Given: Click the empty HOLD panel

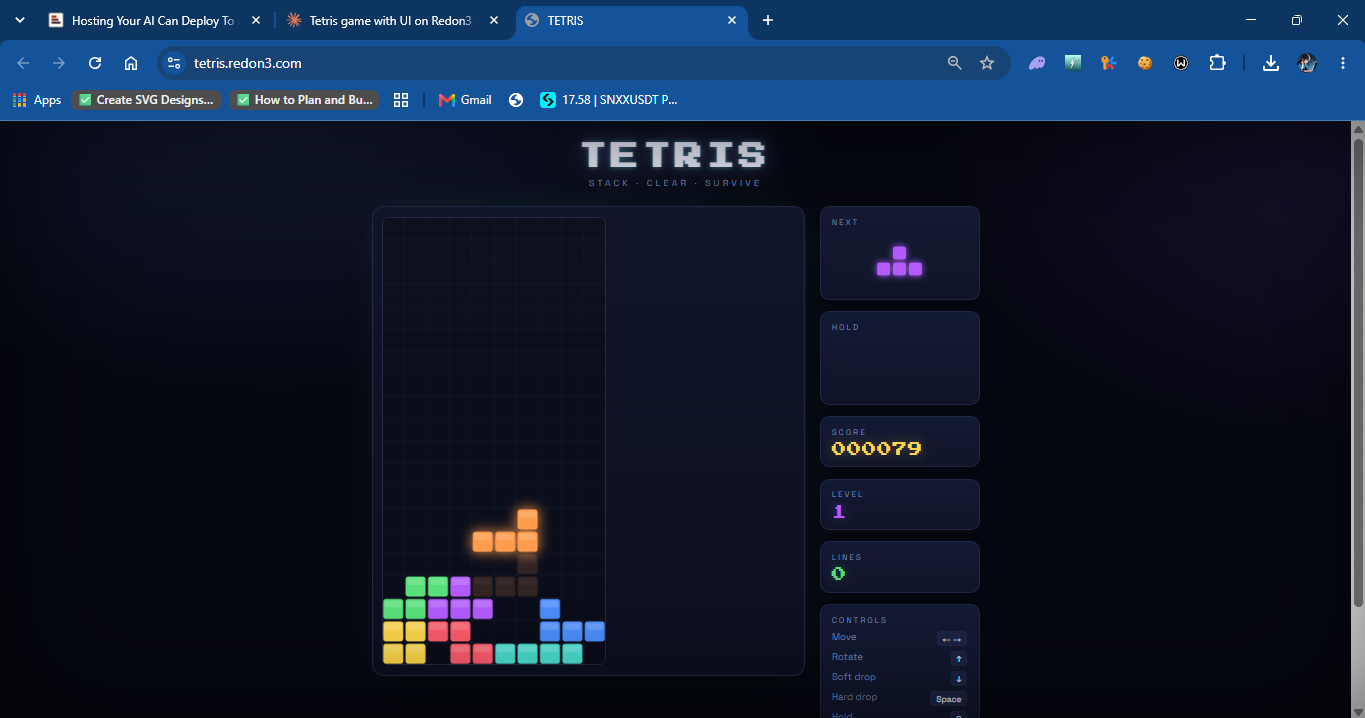Looking at the screenshot, I should point(900,358).
